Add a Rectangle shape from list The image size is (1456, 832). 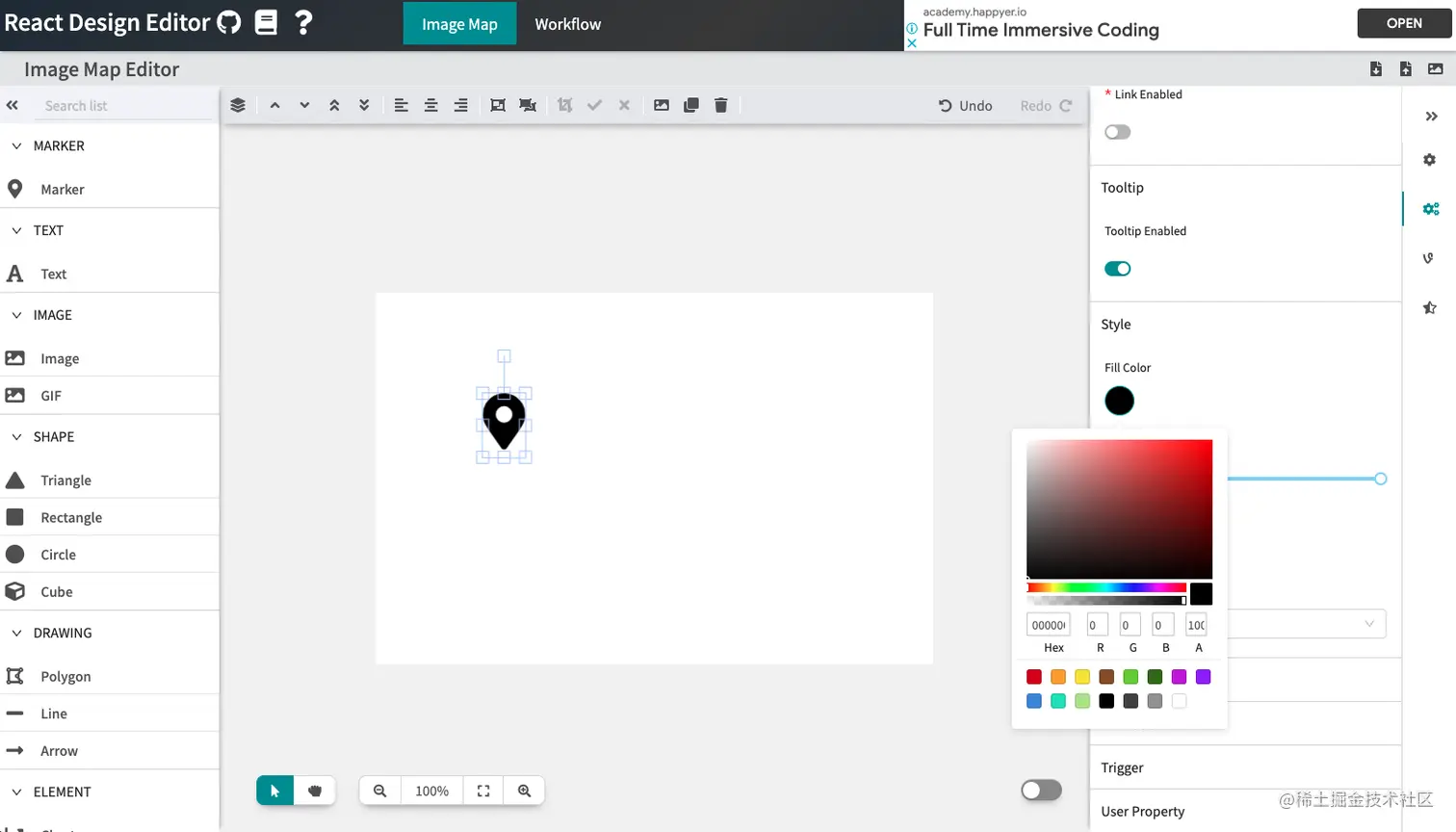point(110,517)
